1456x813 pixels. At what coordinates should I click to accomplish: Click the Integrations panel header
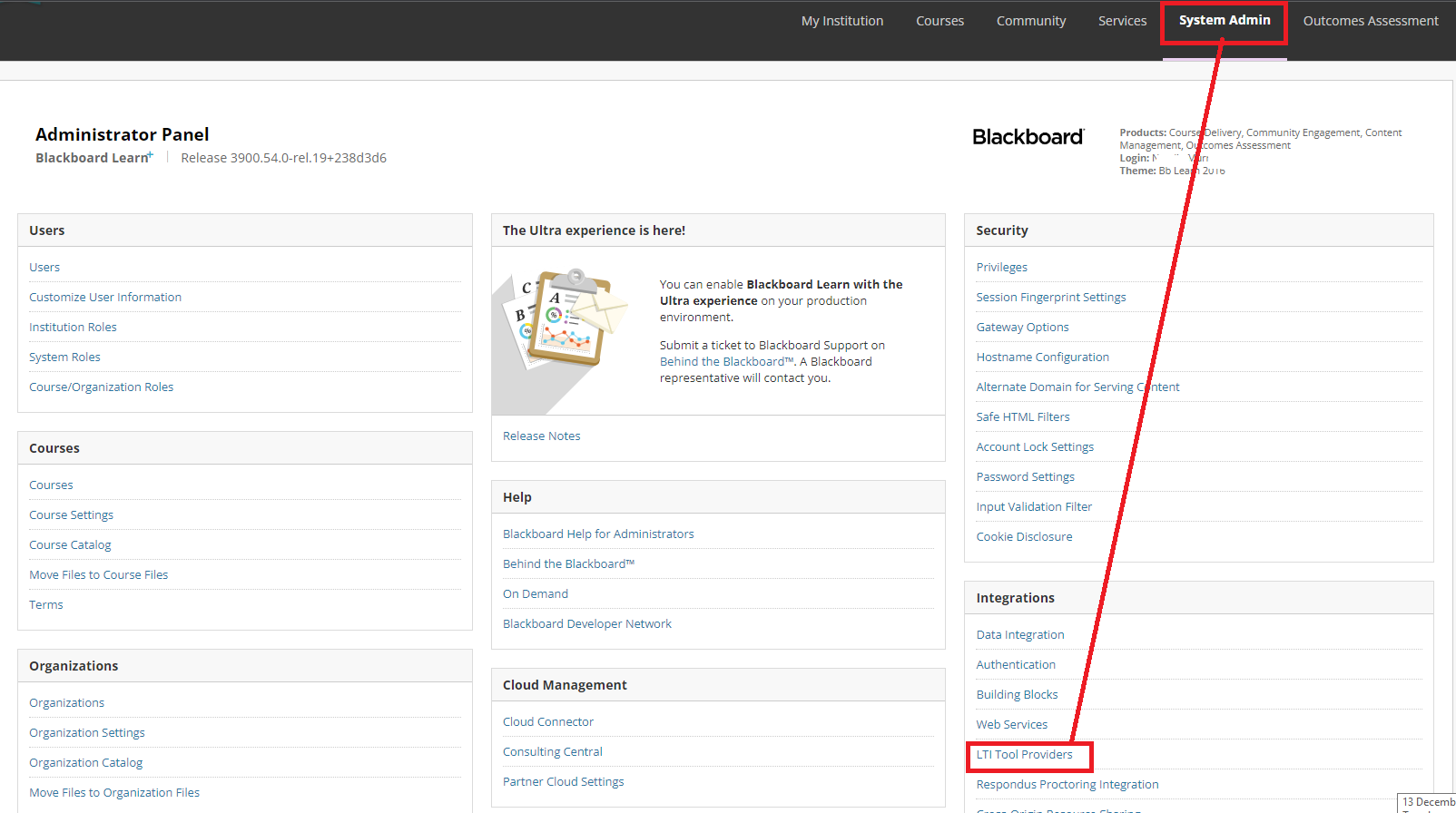point(1199,598)
